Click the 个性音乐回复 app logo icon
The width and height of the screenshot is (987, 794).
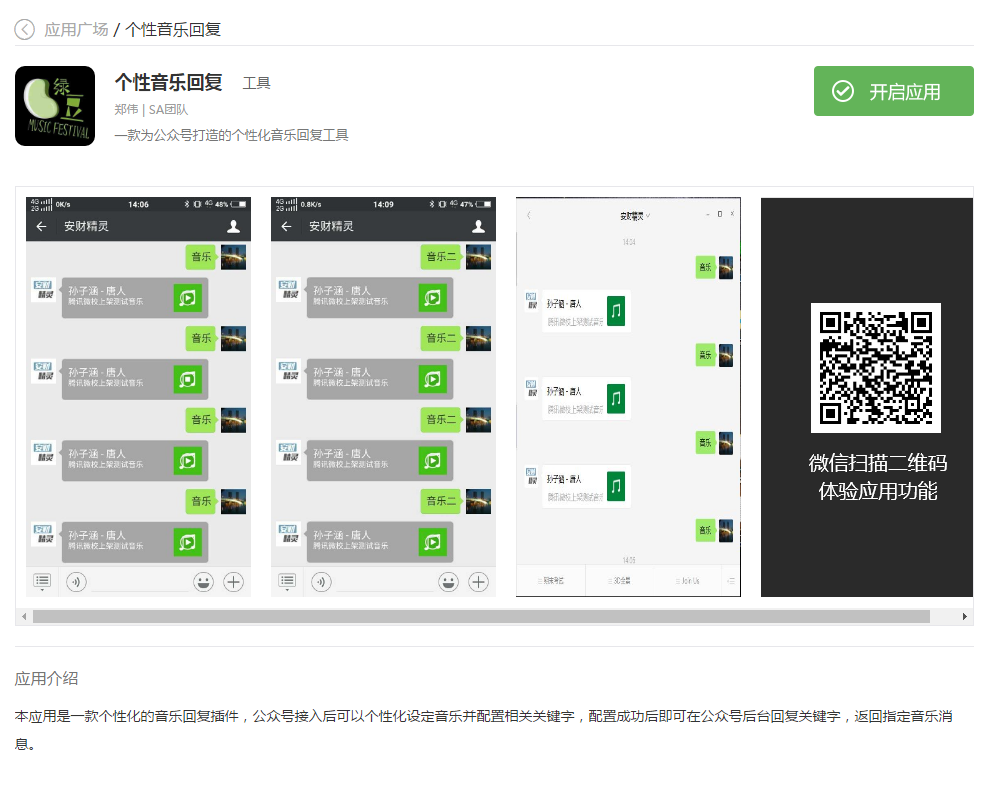pyautogui.click(x=55, y=106)
